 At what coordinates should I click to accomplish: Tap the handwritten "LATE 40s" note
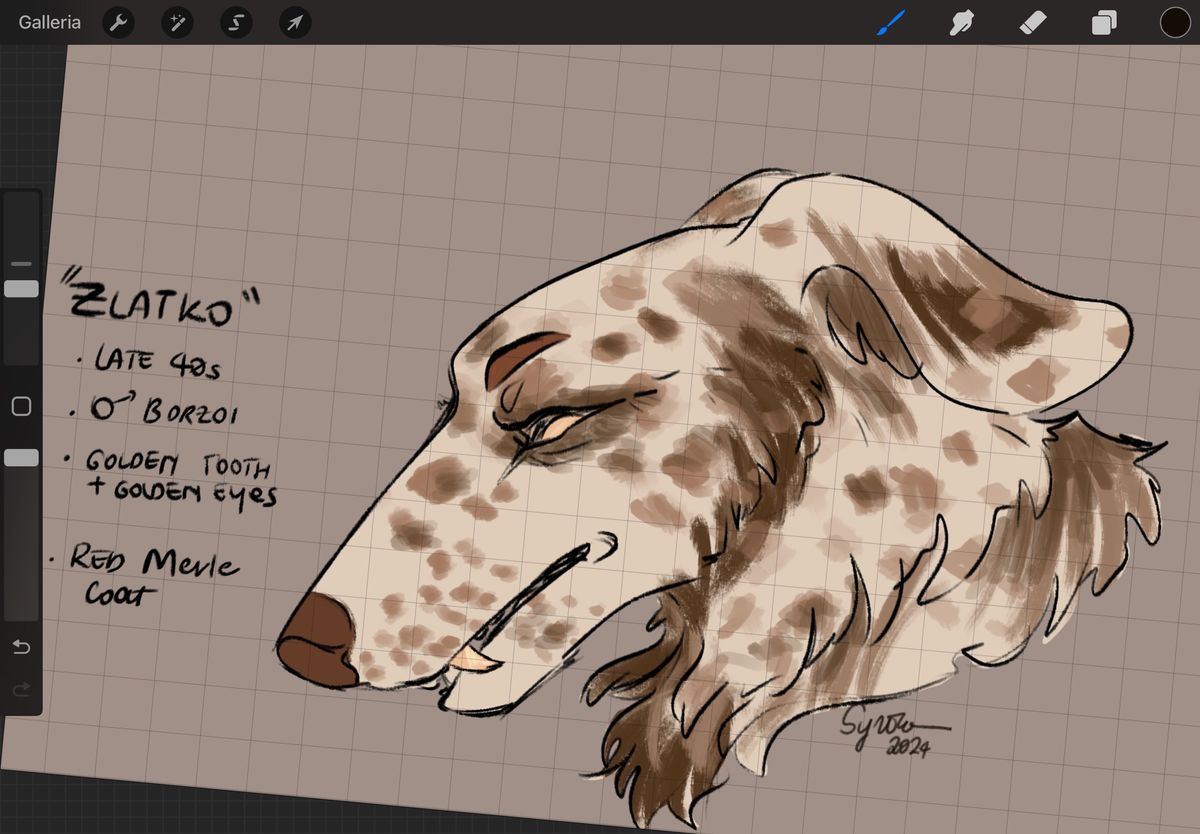tap(157, 361)
